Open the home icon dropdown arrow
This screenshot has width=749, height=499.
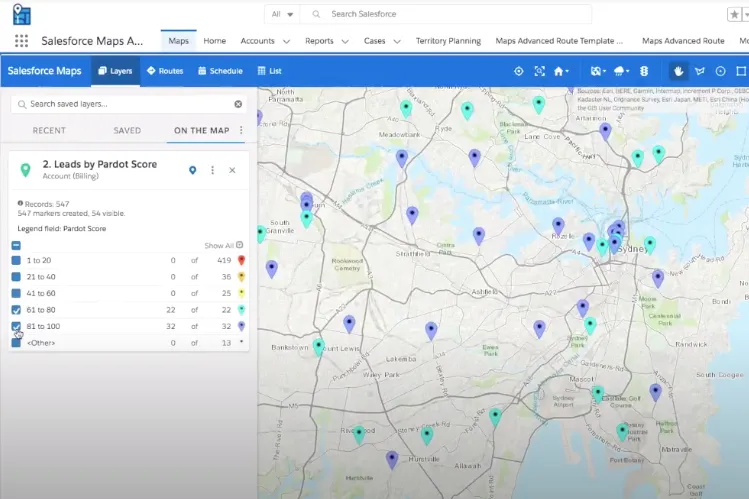pyautogui.click(x=567, y=71)
